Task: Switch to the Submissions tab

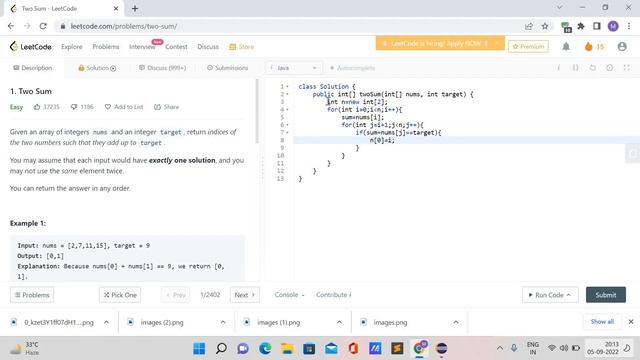Action: (x=227, y=68)
